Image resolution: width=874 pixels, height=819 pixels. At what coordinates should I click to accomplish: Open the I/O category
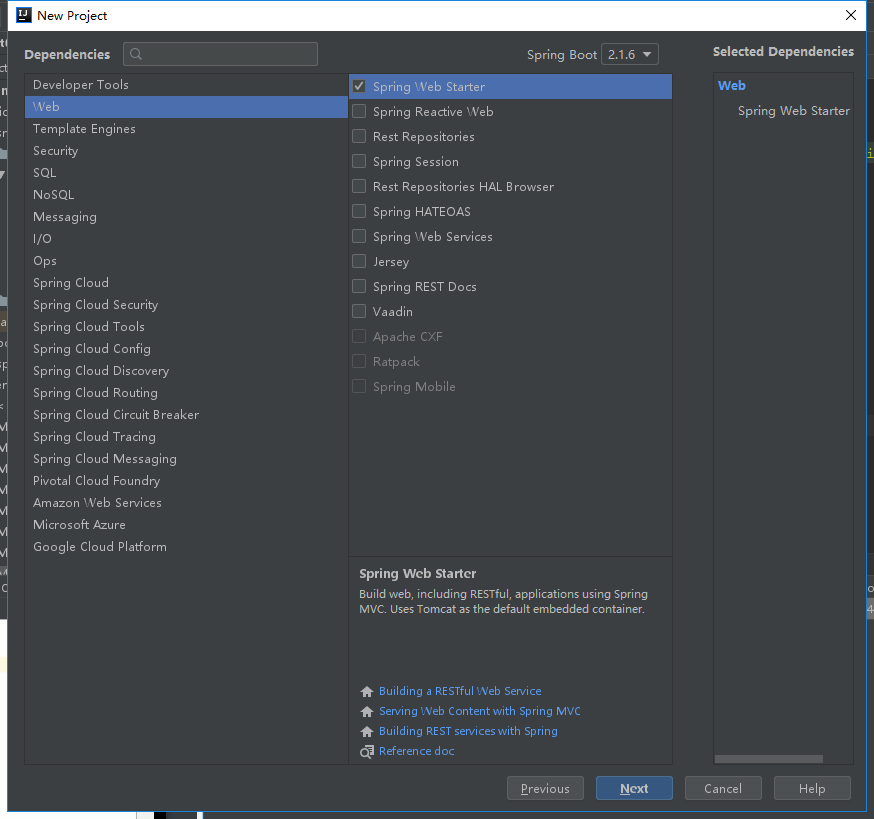tap(186, 239)
